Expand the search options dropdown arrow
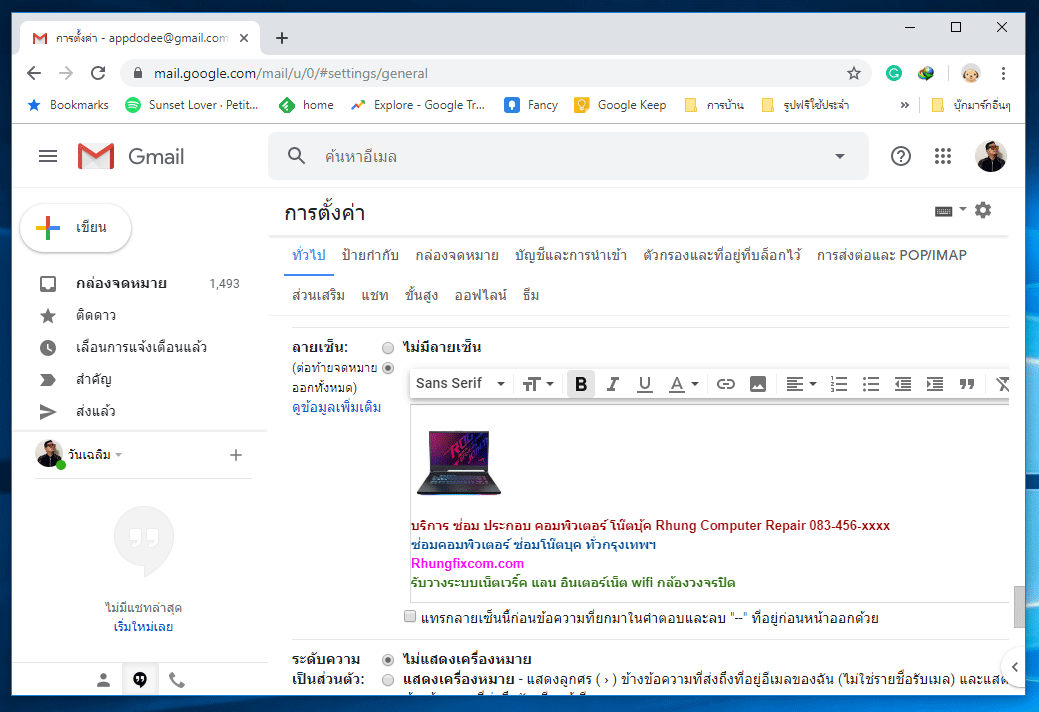The height and width of the screenshot is (712, 1039). click(x=840, y=156)
